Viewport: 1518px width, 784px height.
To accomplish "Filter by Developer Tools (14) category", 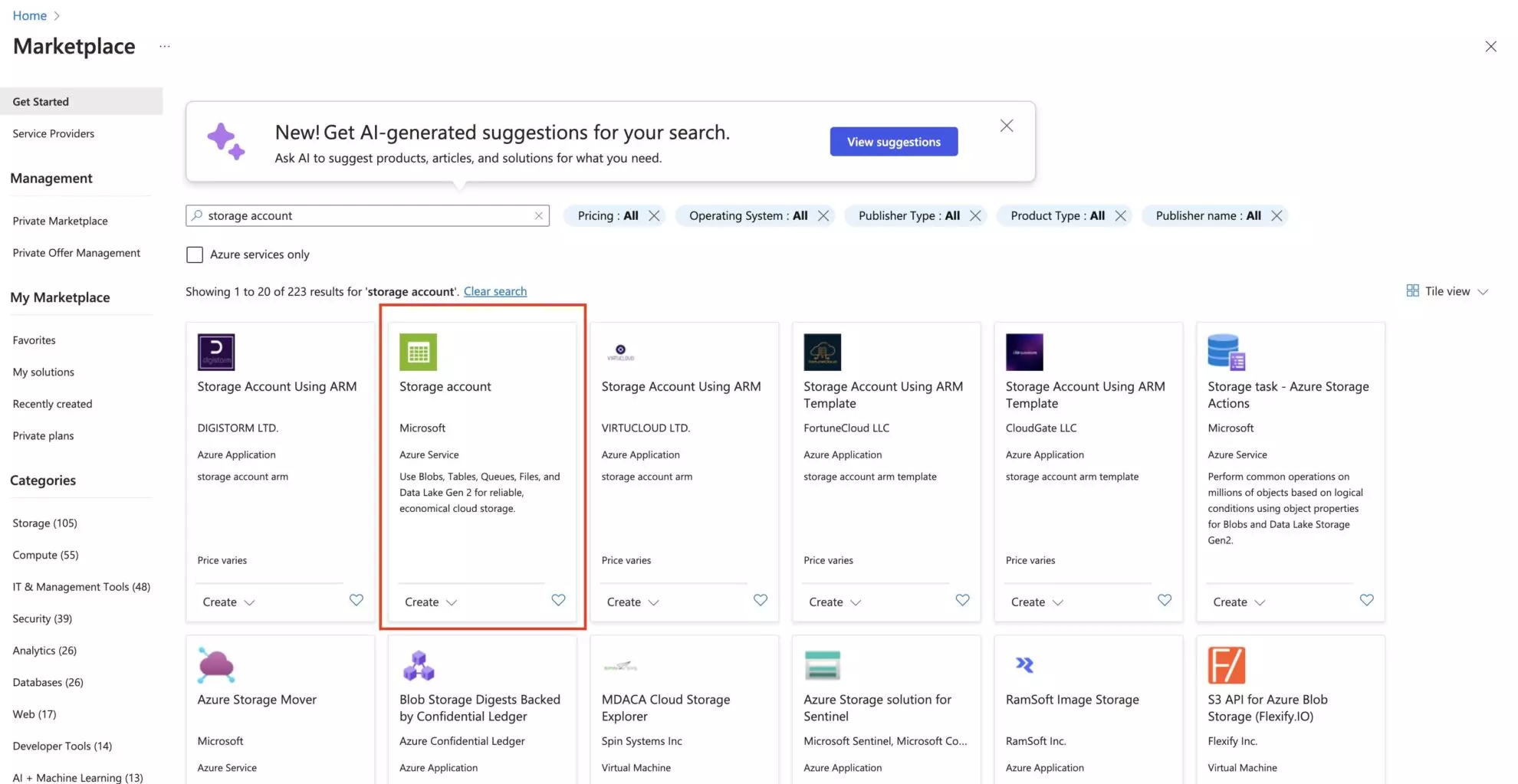I will (62, 746).
